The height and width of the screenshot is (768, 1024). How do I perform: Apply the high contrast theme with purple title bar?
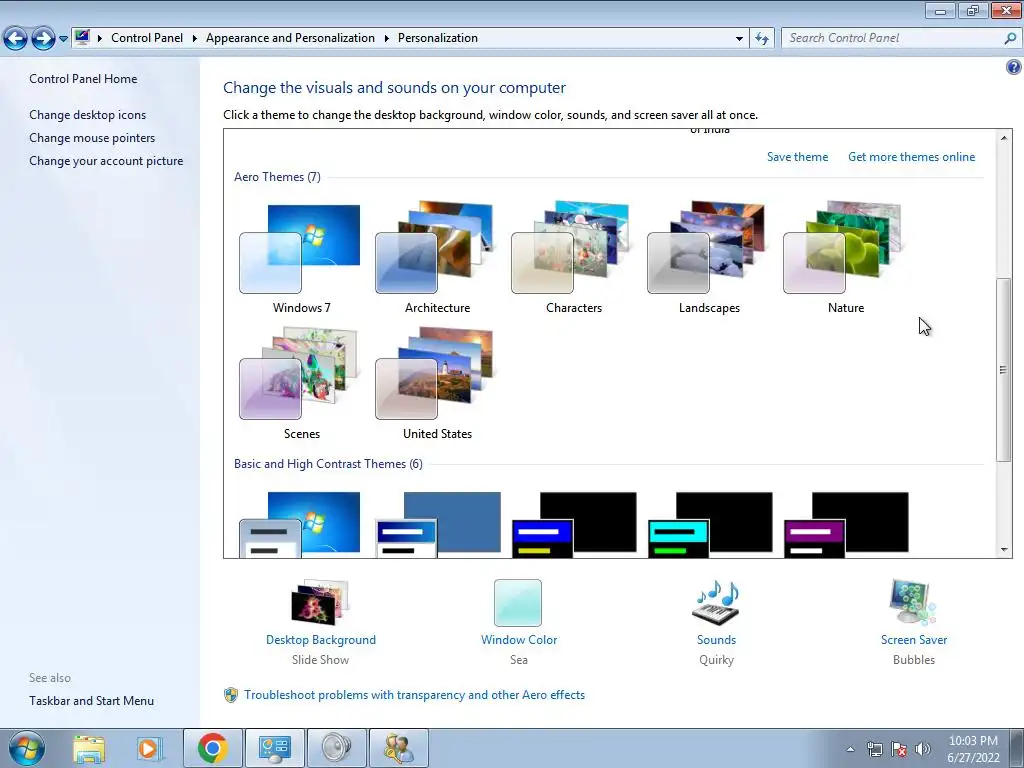tap(846, 524)
